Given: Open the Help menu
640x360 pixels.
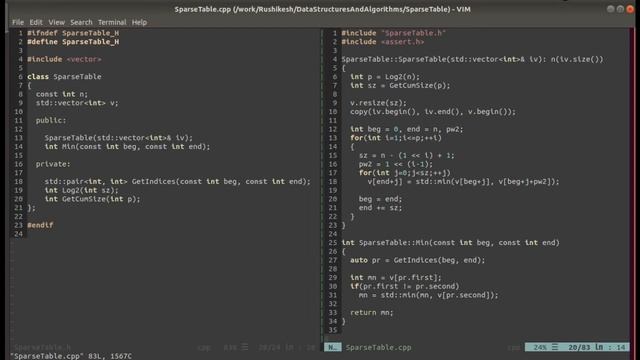Looking at the screenshot, I should pyautogui.click(x=139, y=22).
